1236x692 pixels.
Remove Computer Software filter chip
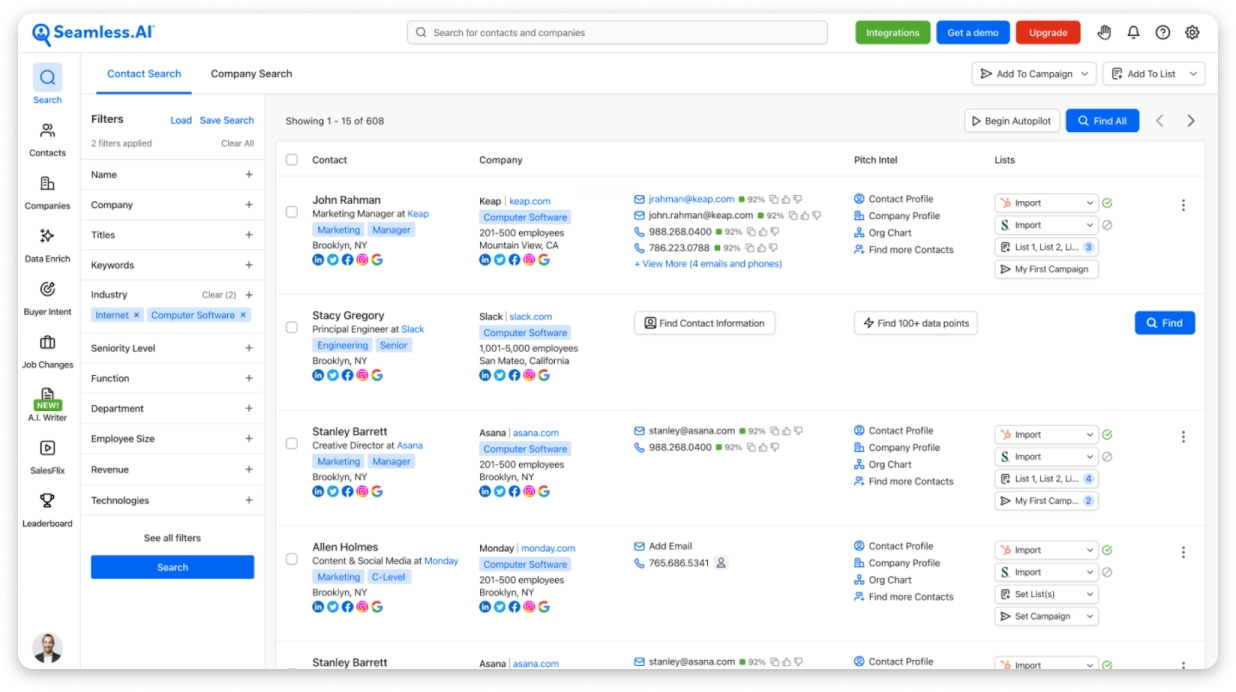click(243, 315)
